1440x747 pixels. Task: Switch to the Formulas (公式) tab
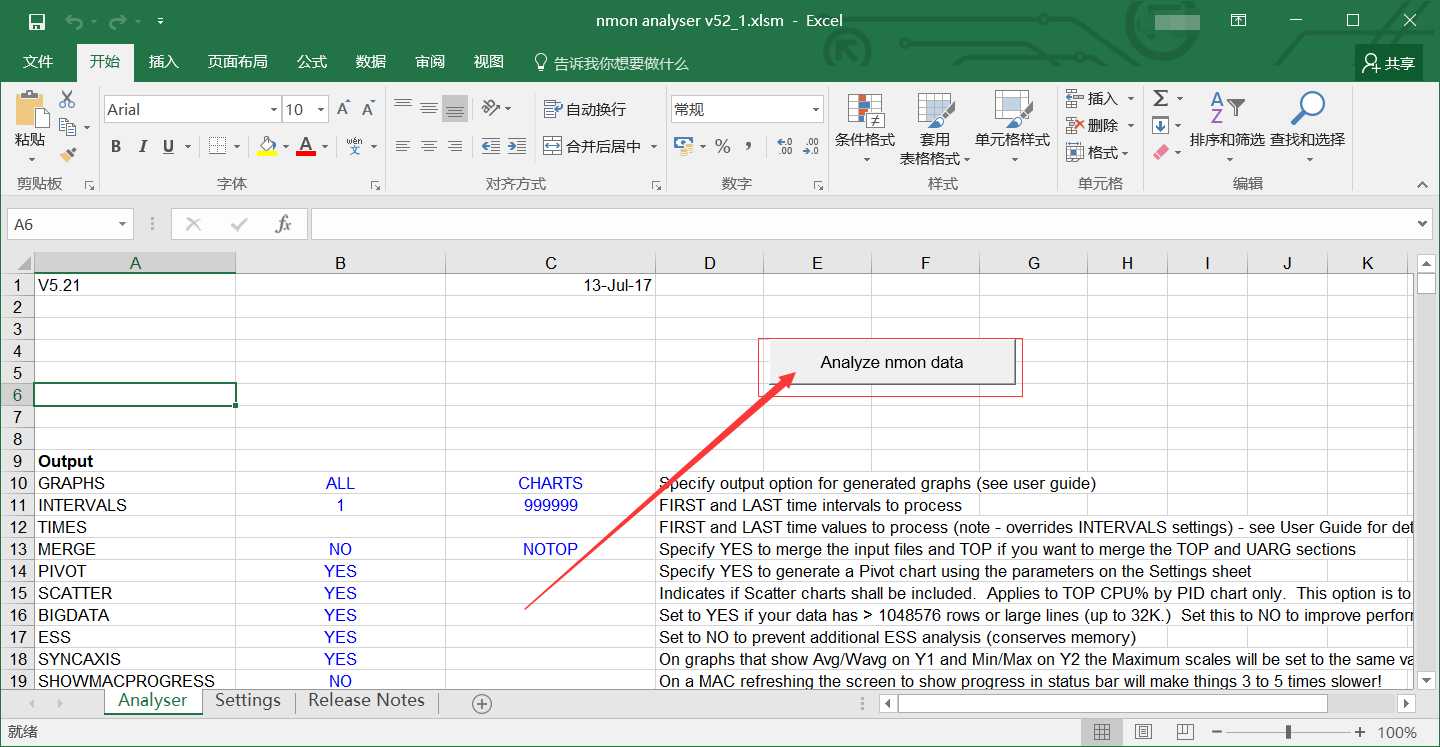(311, 62)
